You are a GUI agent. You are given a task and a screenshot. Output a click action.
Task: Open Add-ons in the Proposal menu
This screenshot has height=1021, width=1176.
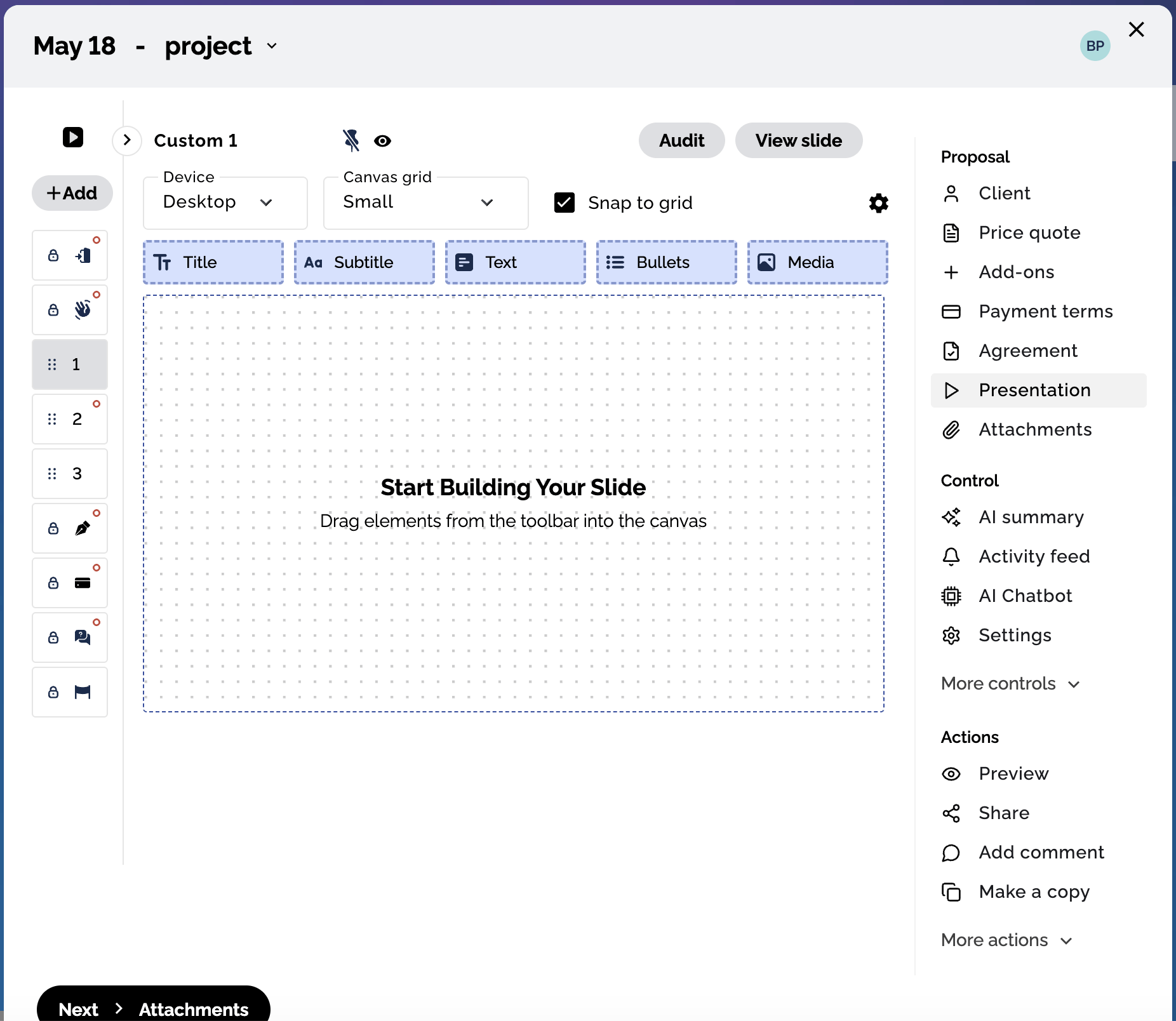(1038, 272)
